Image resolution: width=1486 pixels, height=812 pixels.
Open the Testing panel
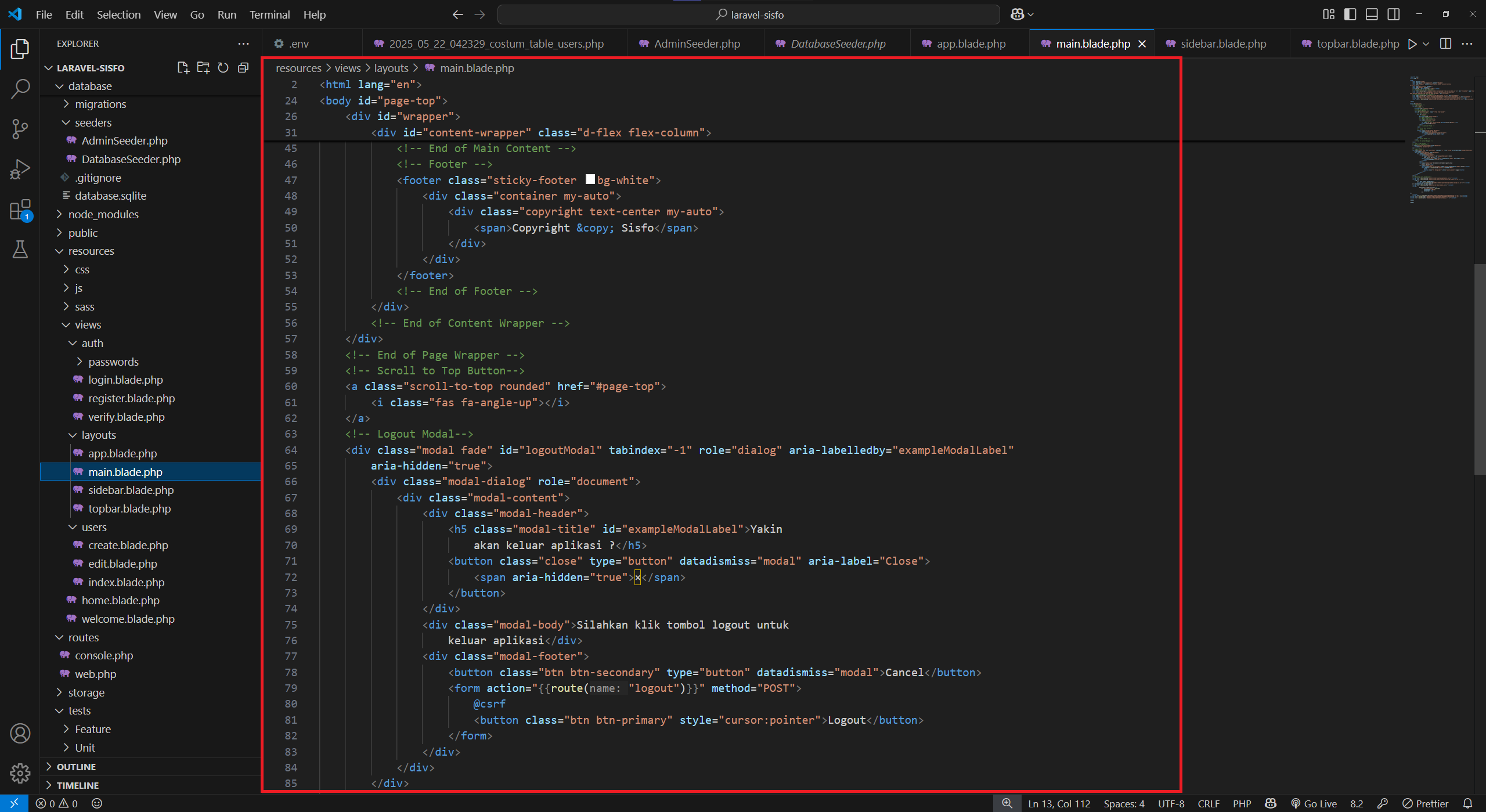20,250
